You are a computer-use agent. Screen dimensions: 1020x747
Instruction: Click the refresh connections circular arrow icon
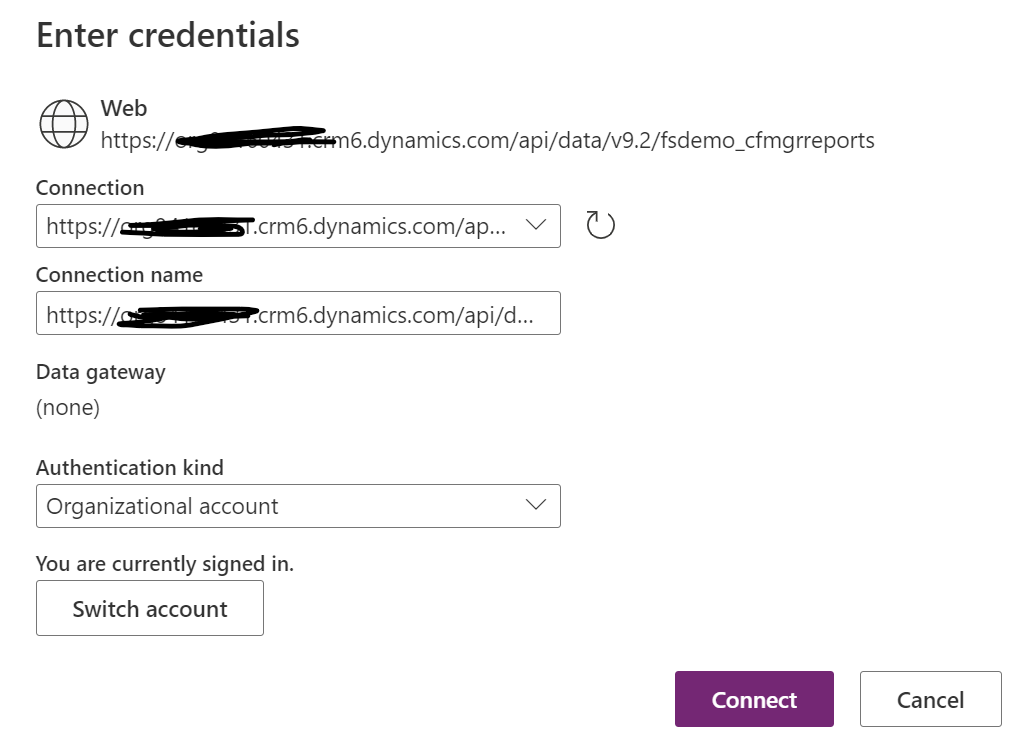point(600,225)
